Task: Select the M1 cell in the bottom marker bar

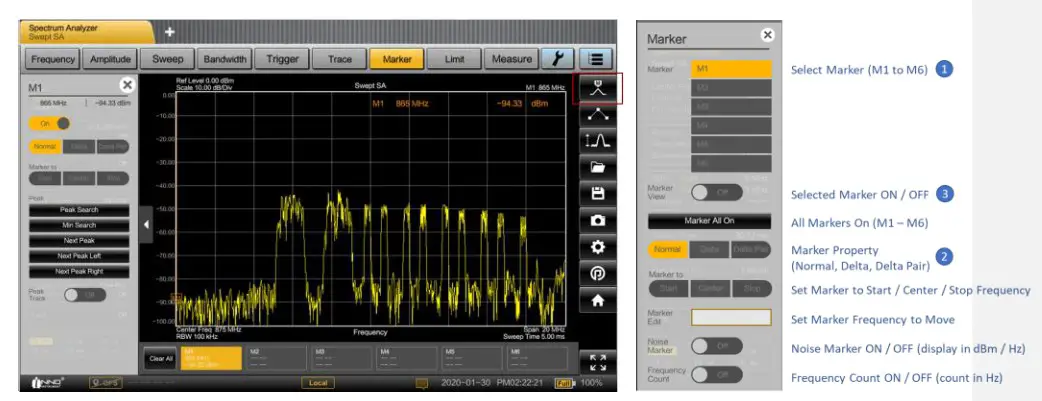Action: (x=211, y=358)
